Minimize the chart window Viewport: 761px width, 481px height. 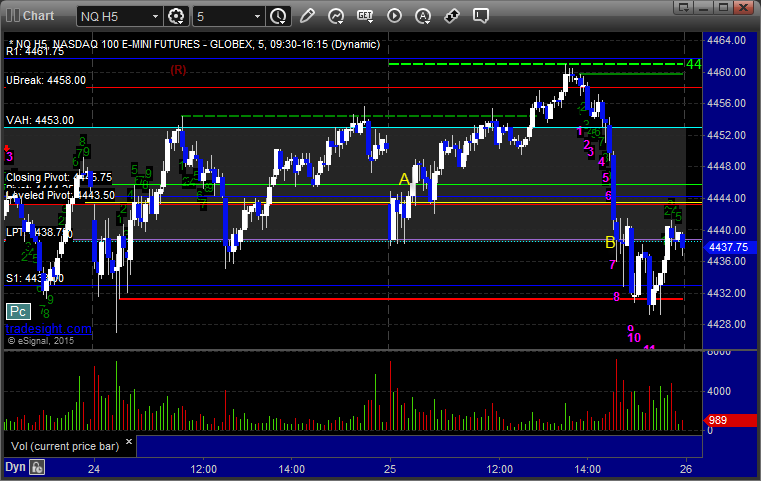(x=704, y=7)
